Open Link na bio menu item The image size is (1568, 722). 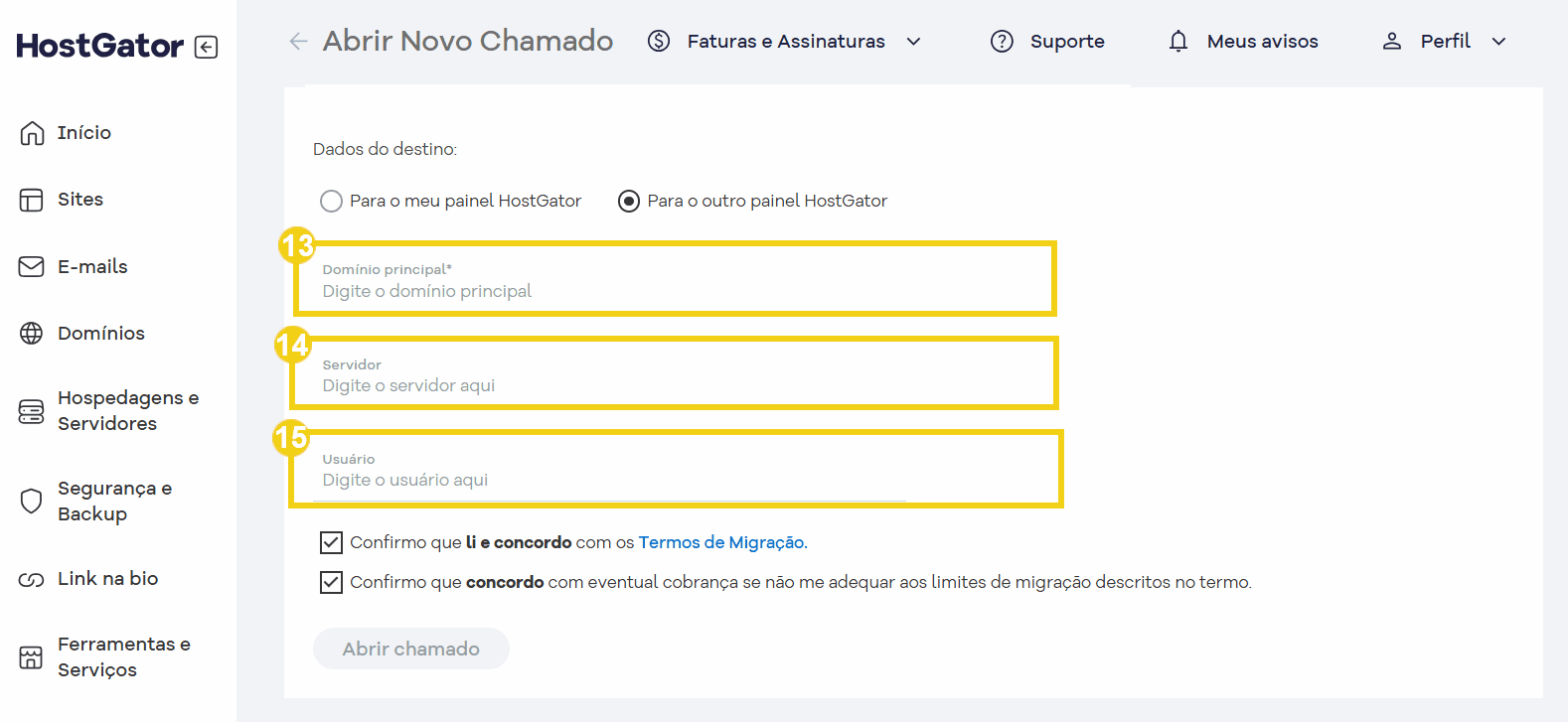click(108, 579)
